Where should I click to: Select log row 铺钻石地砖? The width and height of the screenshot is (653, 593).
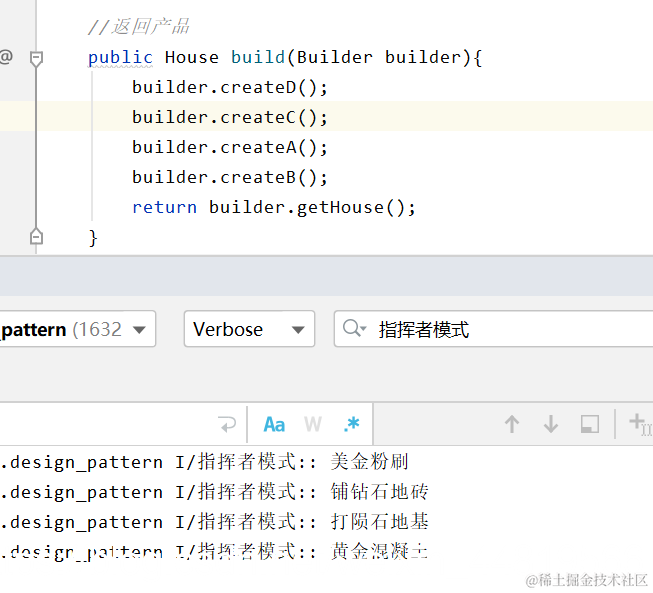click(214, 492)
